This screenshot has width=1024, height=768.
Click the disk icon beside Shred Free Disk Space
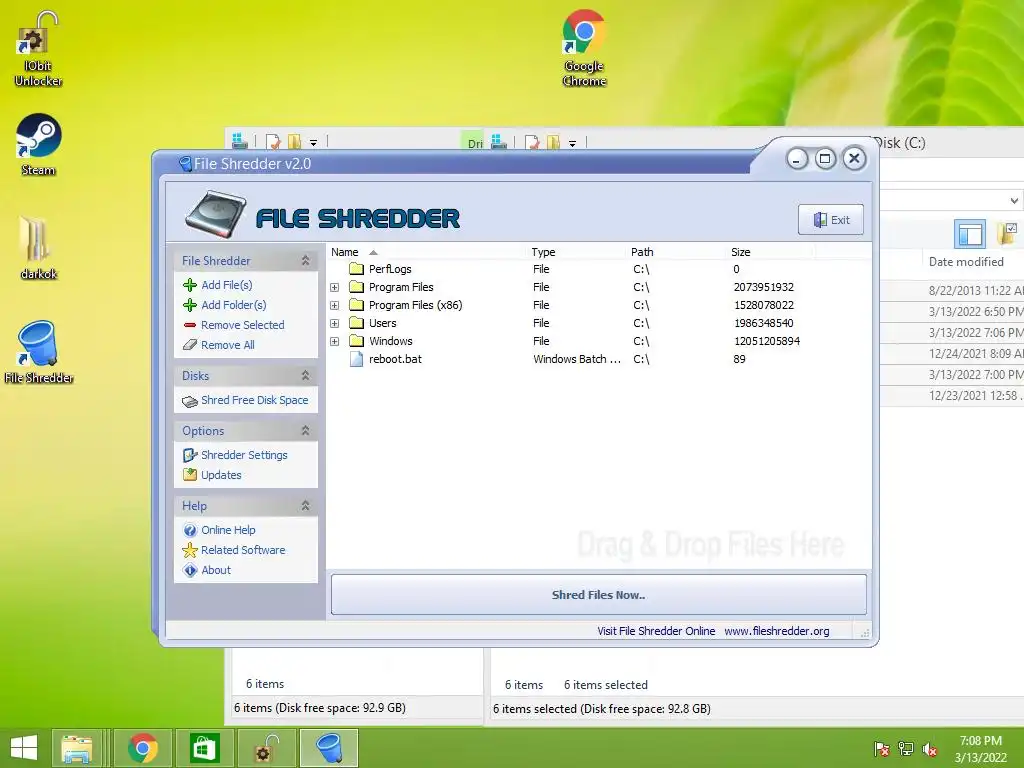pyautogui.click(x=189, y=401)
